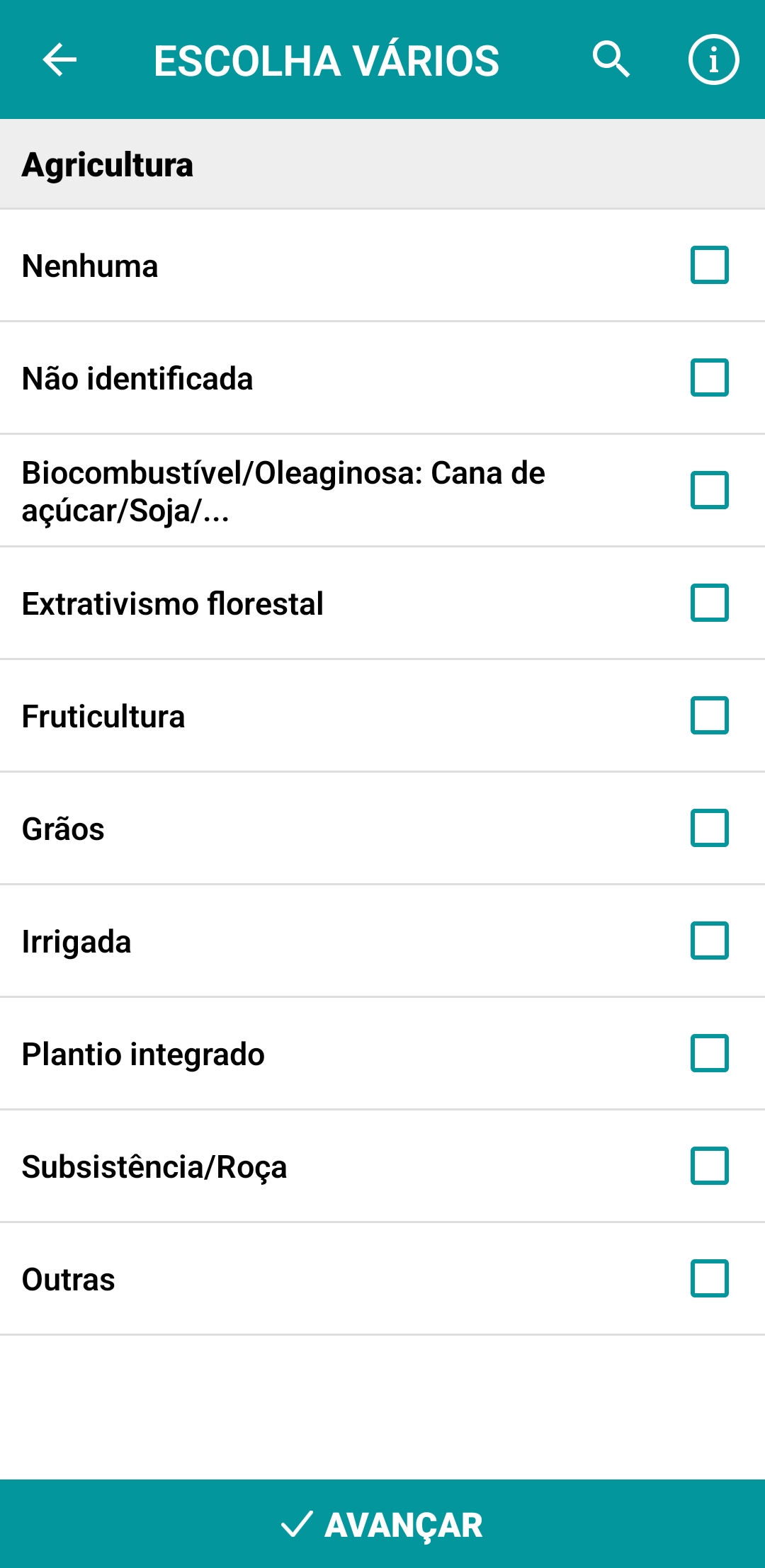This screenshot has height=1568, width=765.
Task: Check the Nenhuma checkbox
Action: (709, 265)
